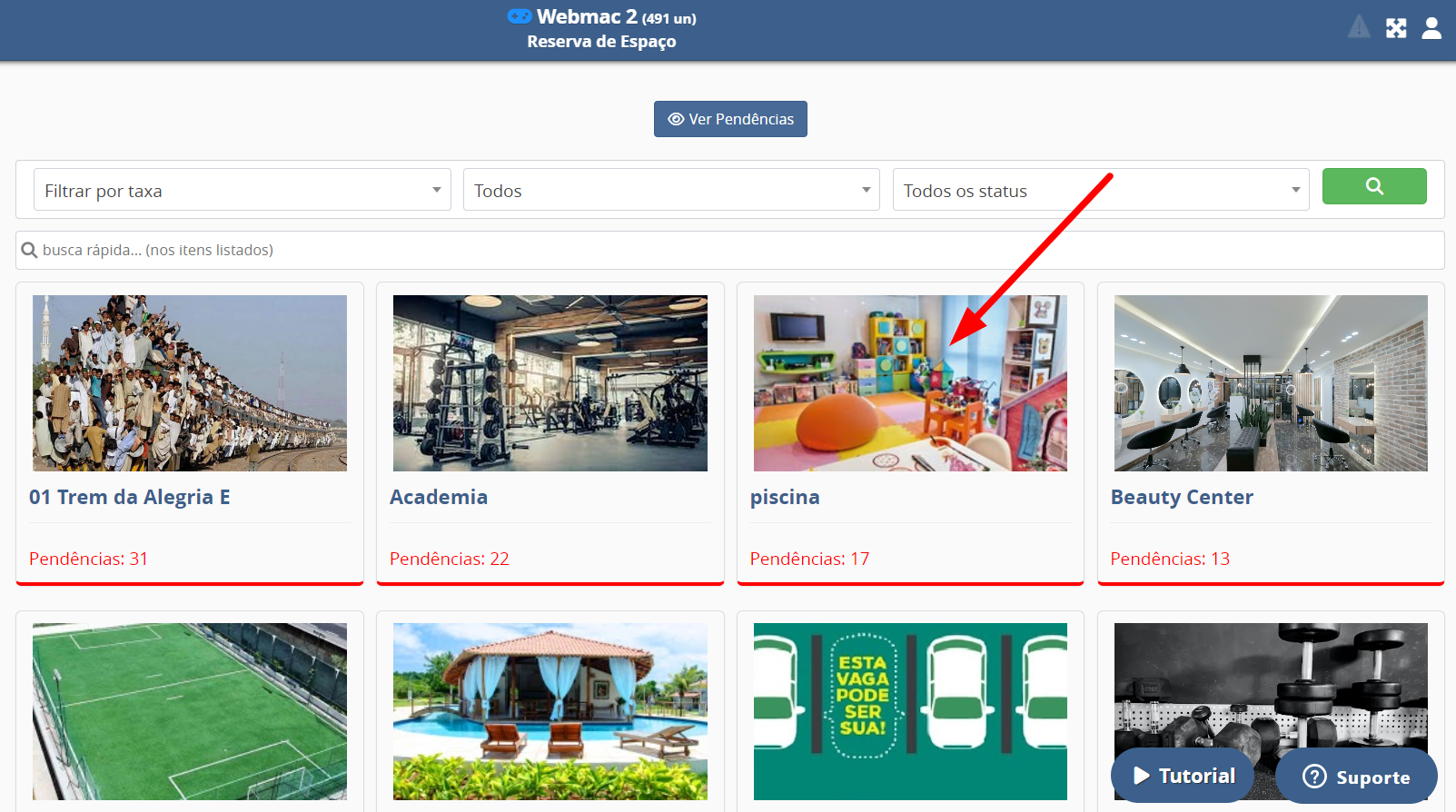Screen dimensions: 1456x812
Task: Open the Todos dropdown
Action: (x=671, y=191)
